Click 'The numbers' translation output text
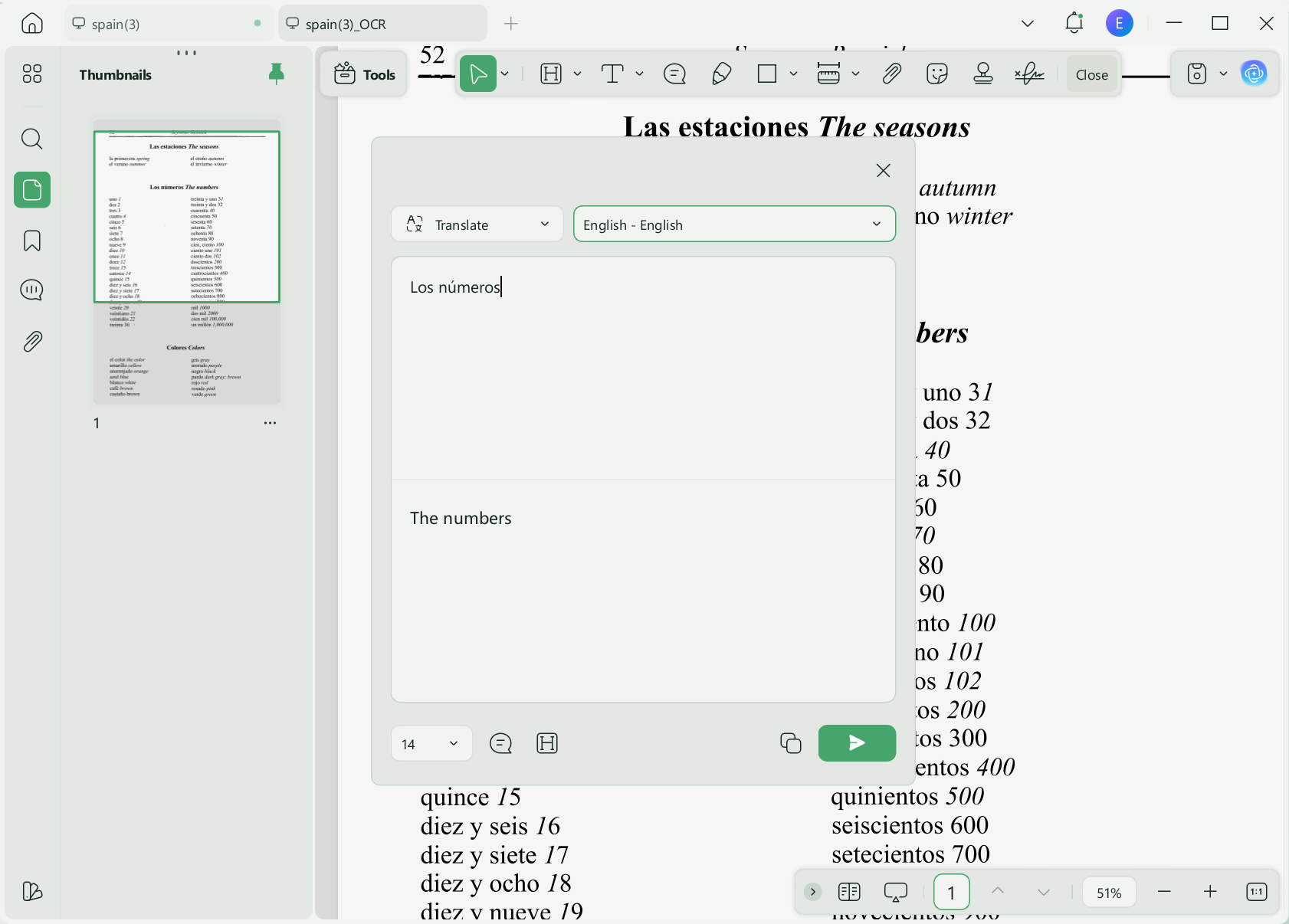Screen dimensions: 1289x924 (x=461, y=518)
